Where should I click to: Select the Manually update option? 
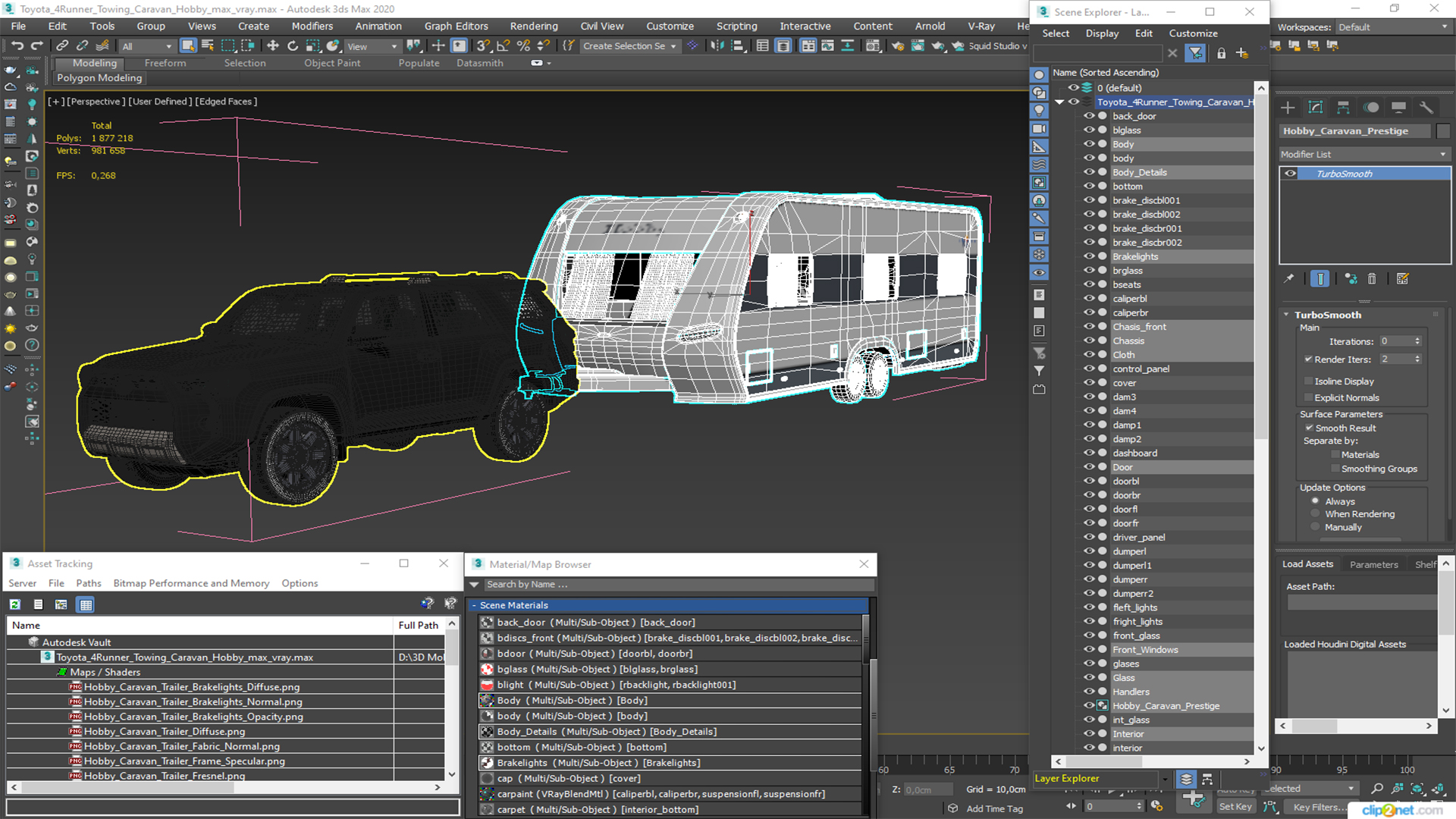click(x=1316, y=527)
